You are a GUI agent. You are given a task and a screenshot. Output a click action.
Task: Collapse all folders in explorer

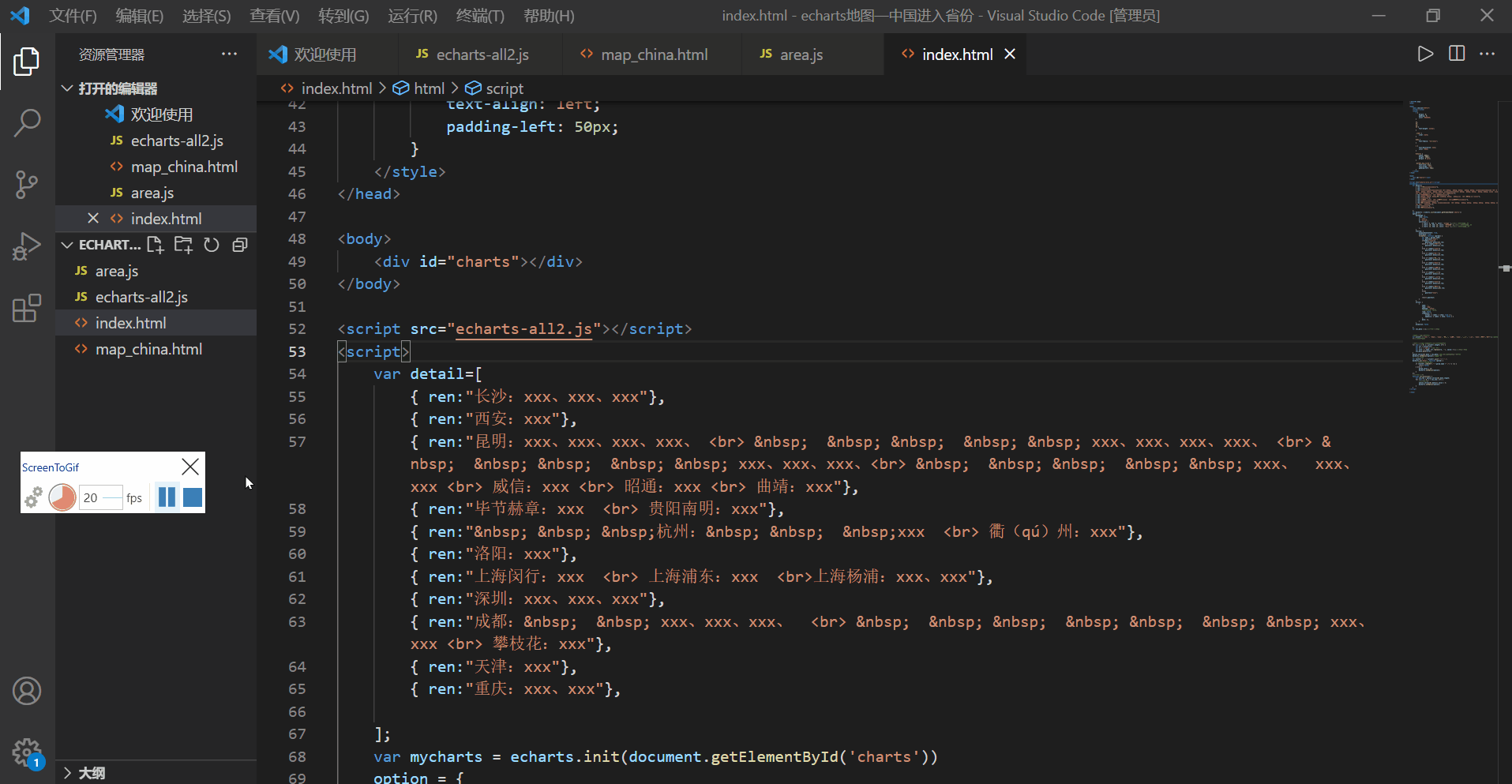[x=240, y=245]
